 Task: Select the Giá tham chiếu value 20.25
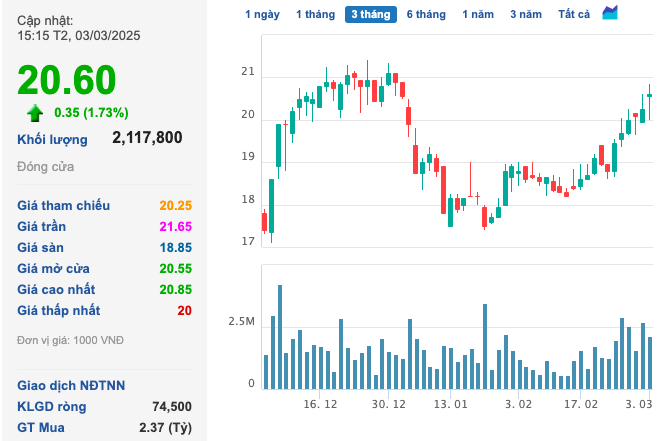pos(175,205)
